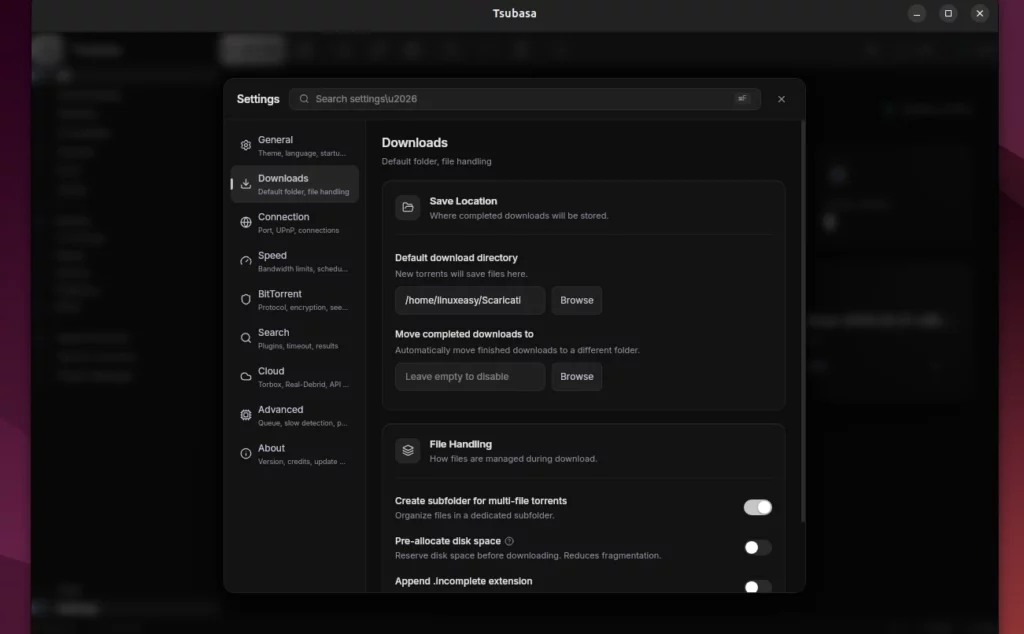Viewport: 1024px width, 634px height.
Task: Click the Advanced section gear icon
Action: pos(245,414)
